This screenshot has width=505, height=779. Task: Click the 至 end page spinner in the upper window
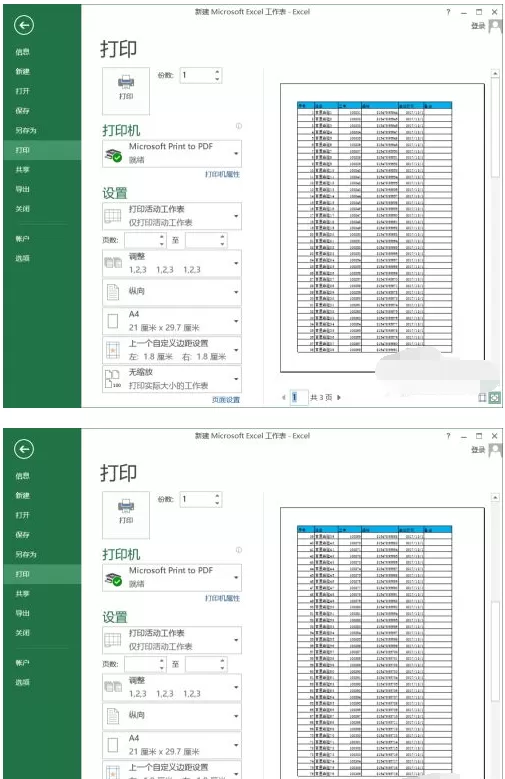[206, 240]
